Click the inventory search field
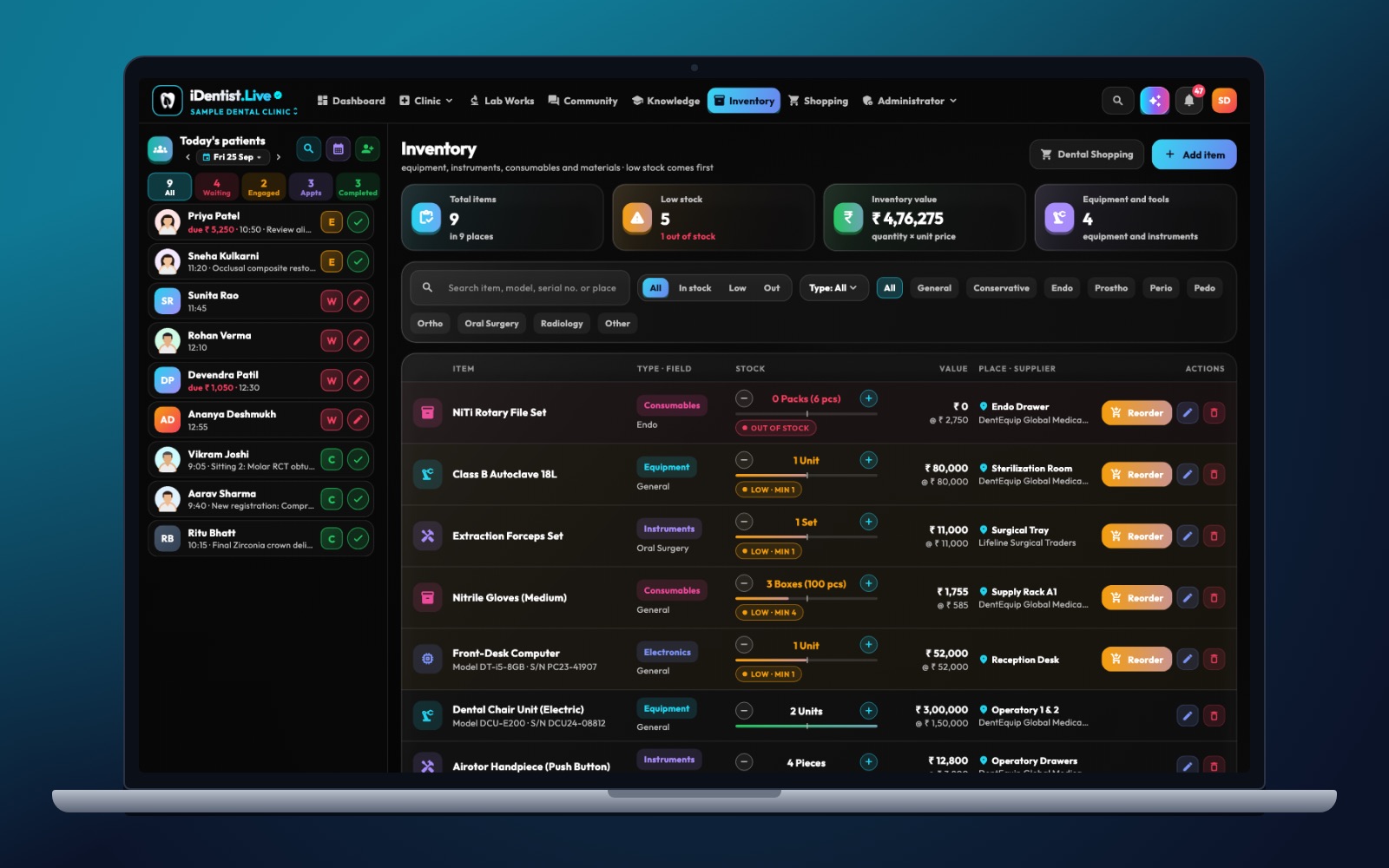The width and height of the screenshot is (1389, 868). click(521, 288)
